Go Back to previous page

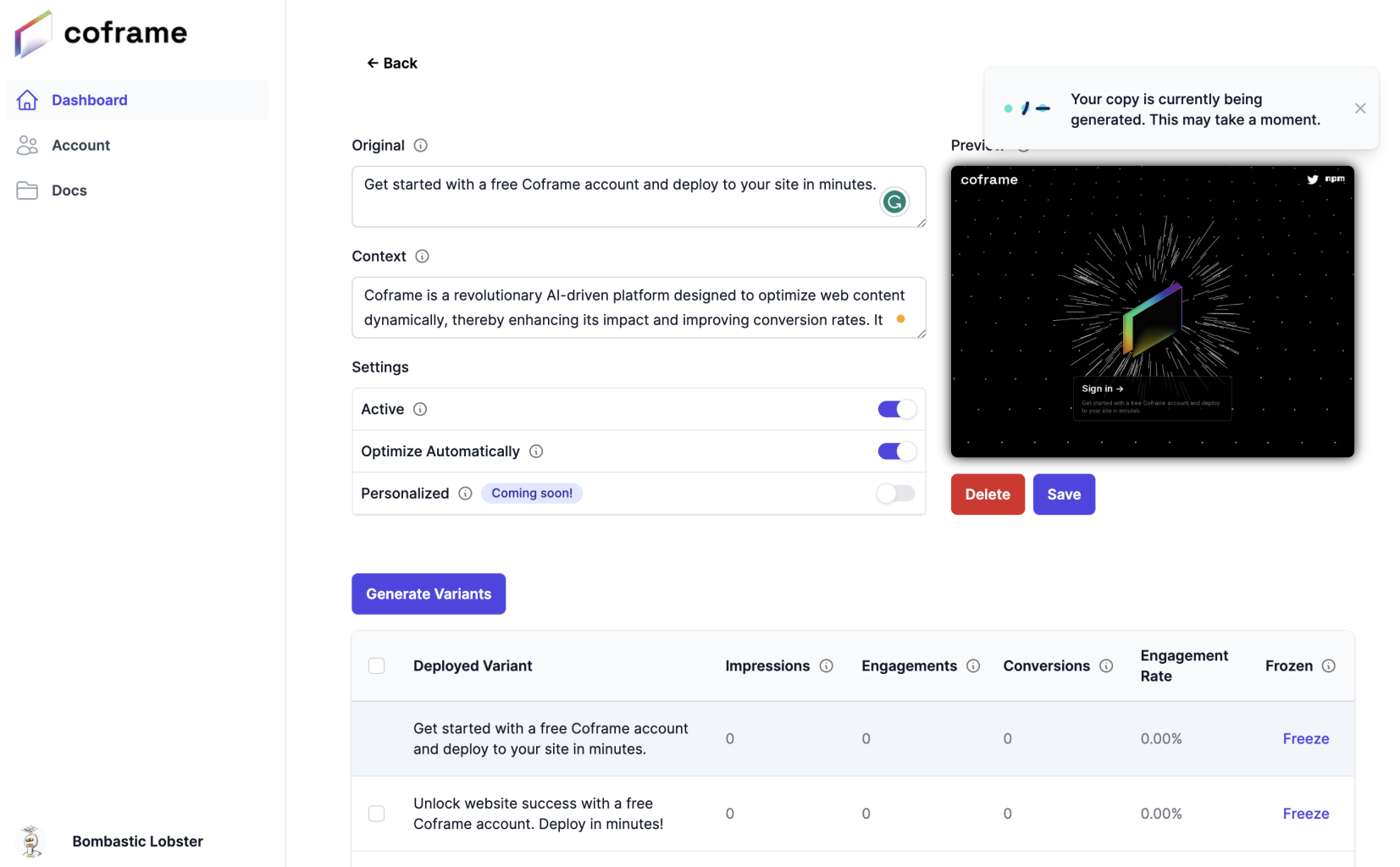click(x=392, y=64)
